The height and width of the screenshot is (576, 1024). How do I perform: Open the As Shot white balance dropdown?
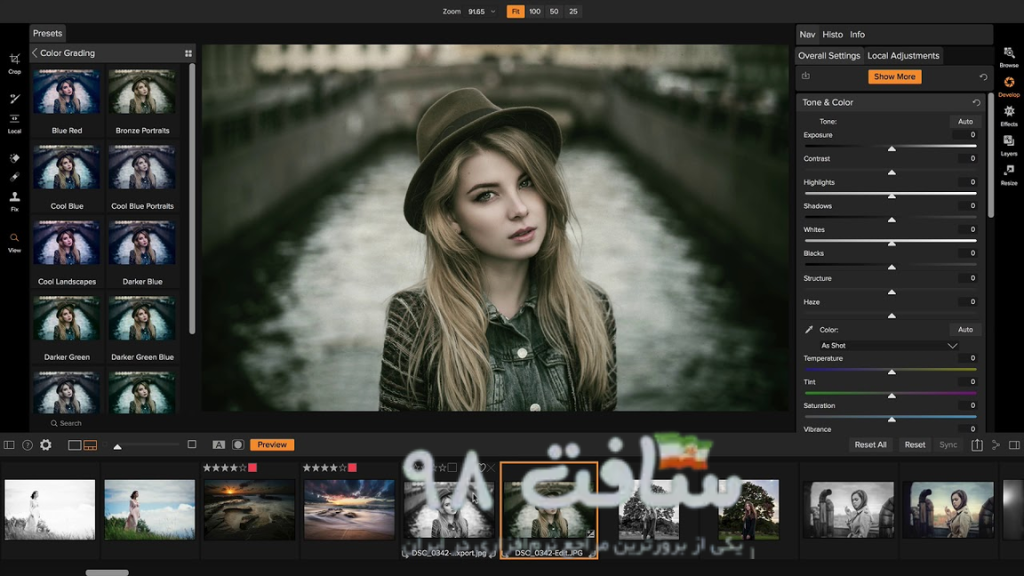(x=889, y=345)
